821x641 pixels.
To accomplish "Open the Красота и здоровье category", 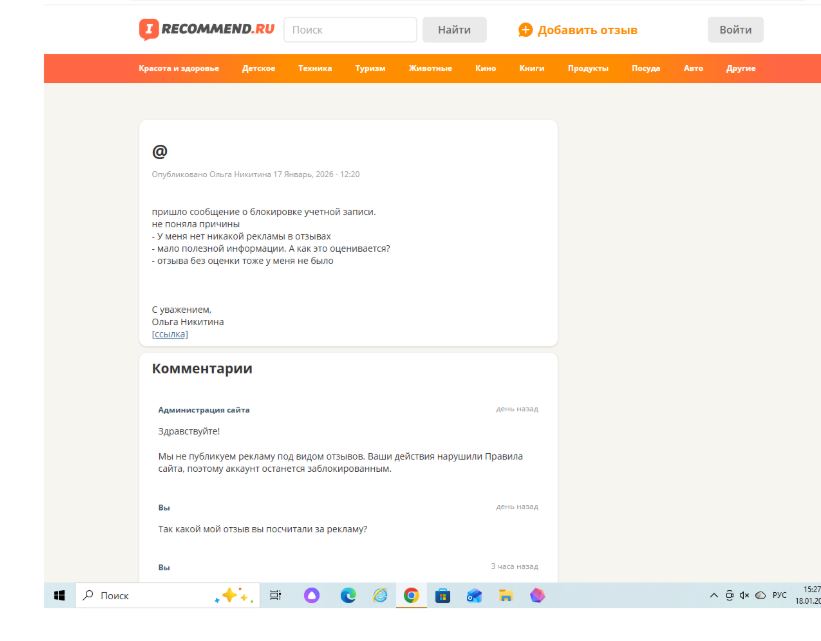I will [x=179, y=69].
